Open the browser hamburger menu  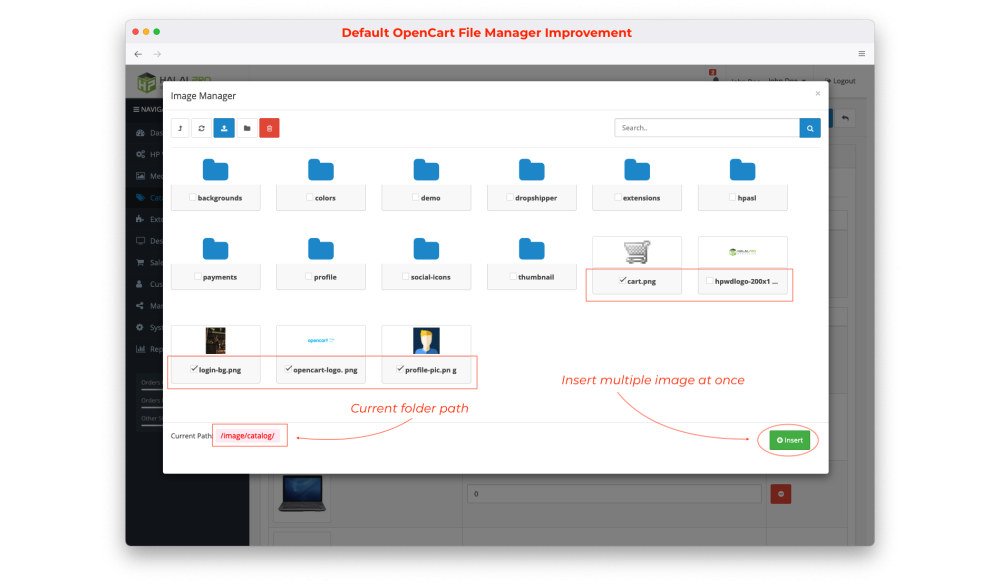tap(861, 53)
